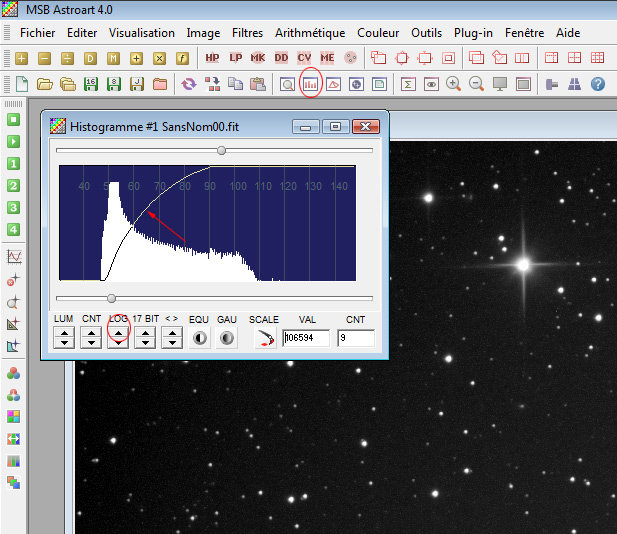Click the multiply (x) arithmetic icon
This screenshot has height=534, width=617.
pos(159,59)
